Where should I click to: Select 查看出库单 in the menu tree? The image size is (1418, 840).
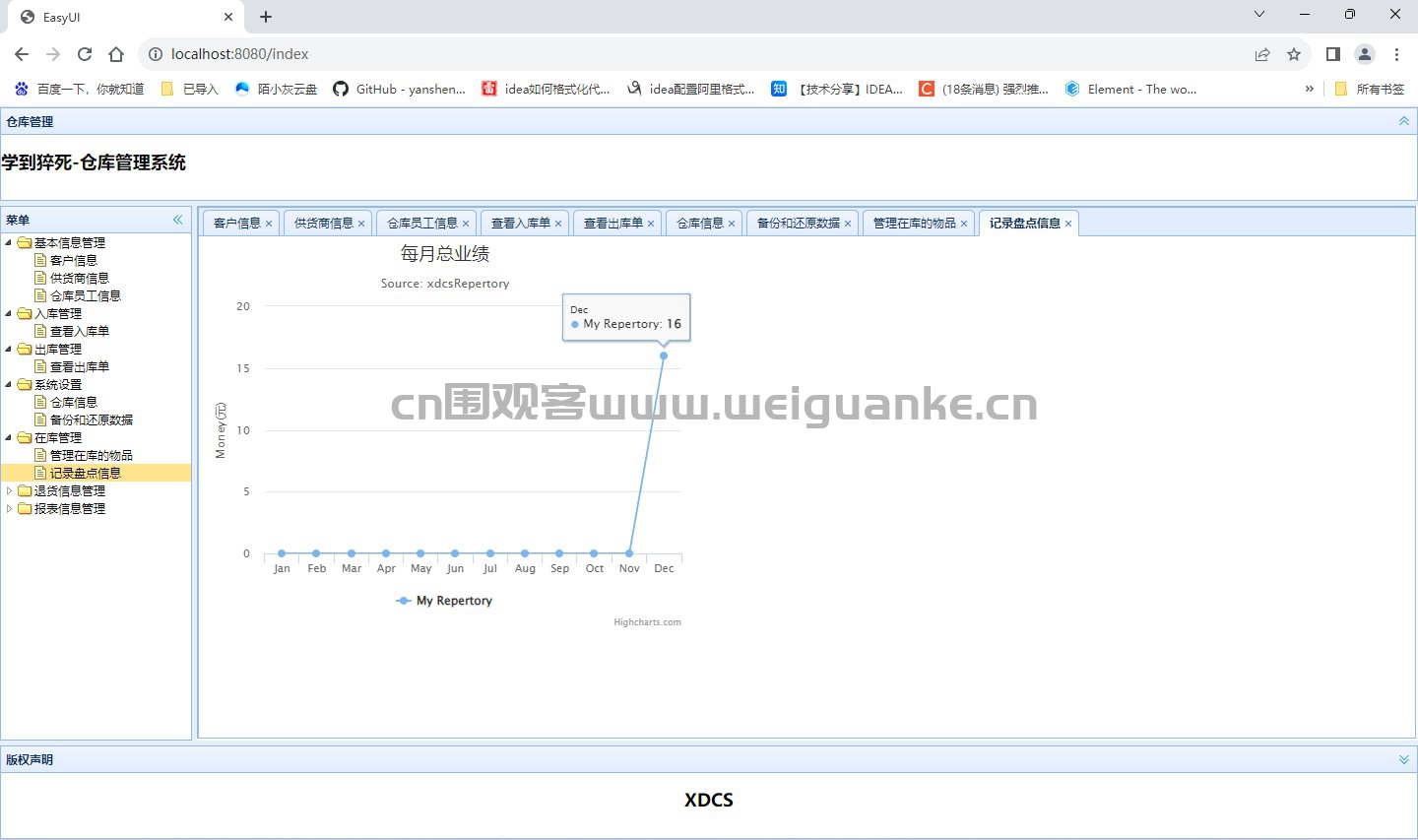[80, 366]
